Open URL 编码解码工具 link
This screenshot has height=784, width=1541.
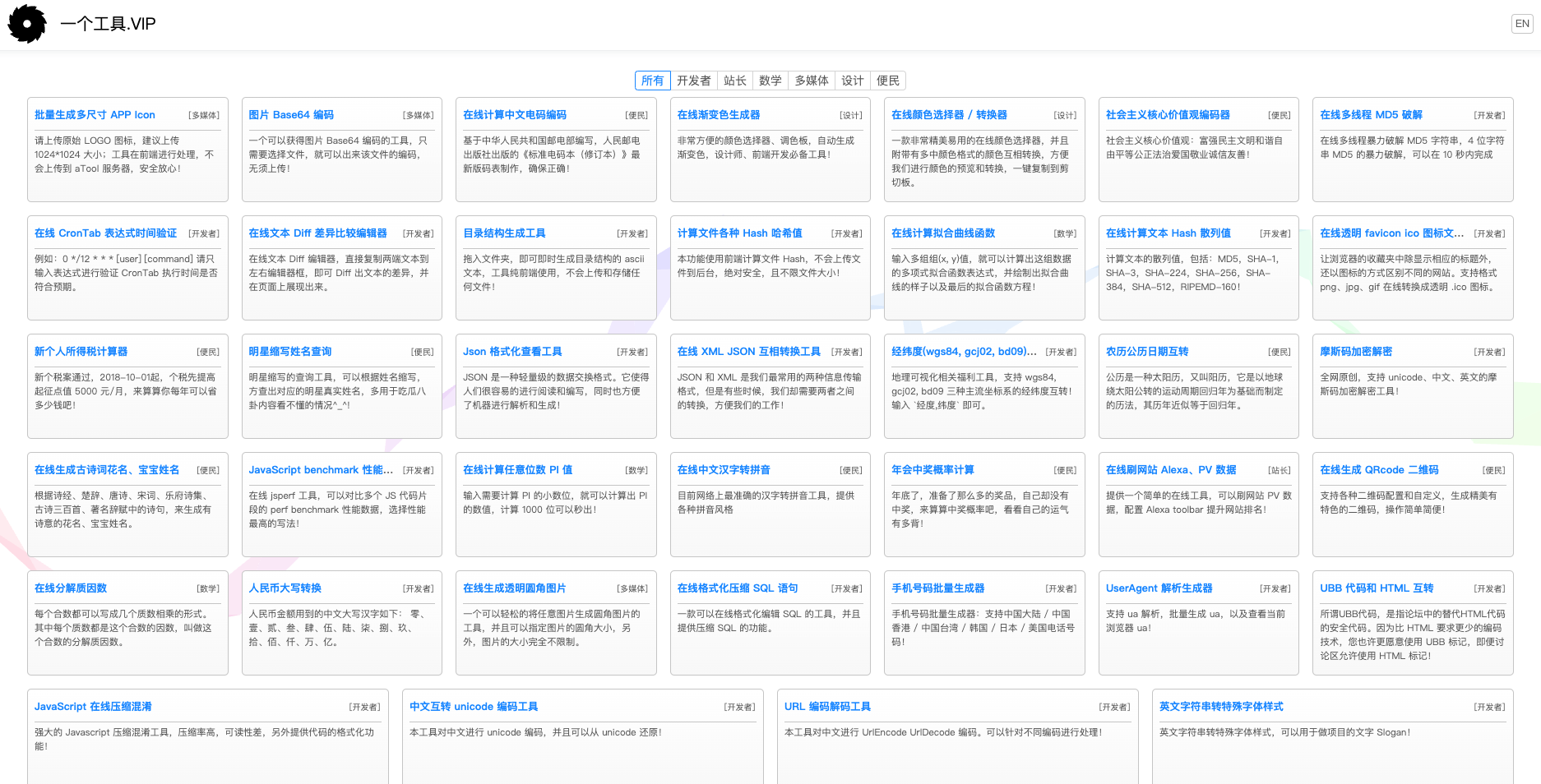[827, 707]
